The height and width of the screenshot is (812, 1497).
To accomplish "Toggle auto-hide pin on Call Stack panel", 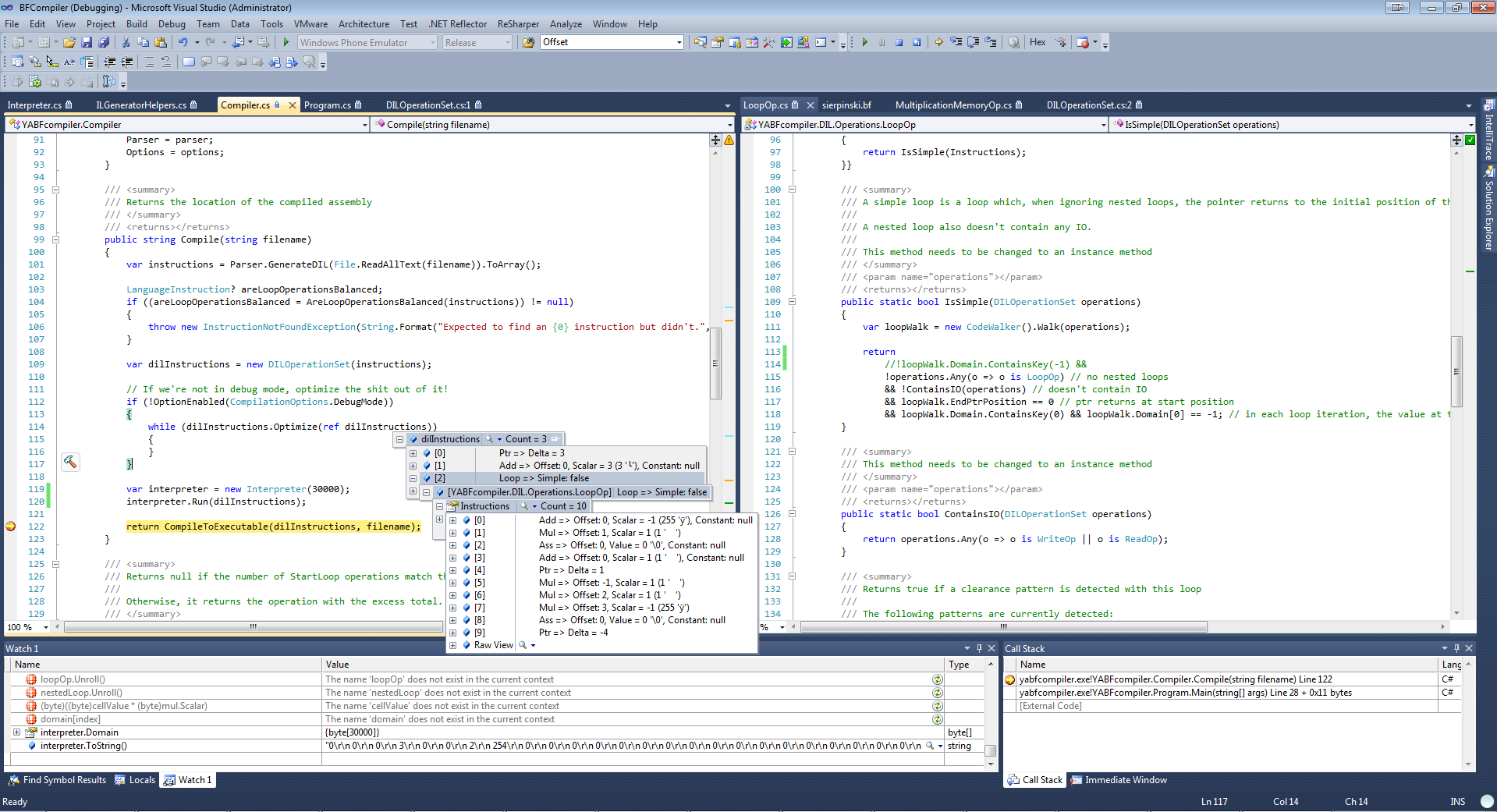I will pos(1456,648).
